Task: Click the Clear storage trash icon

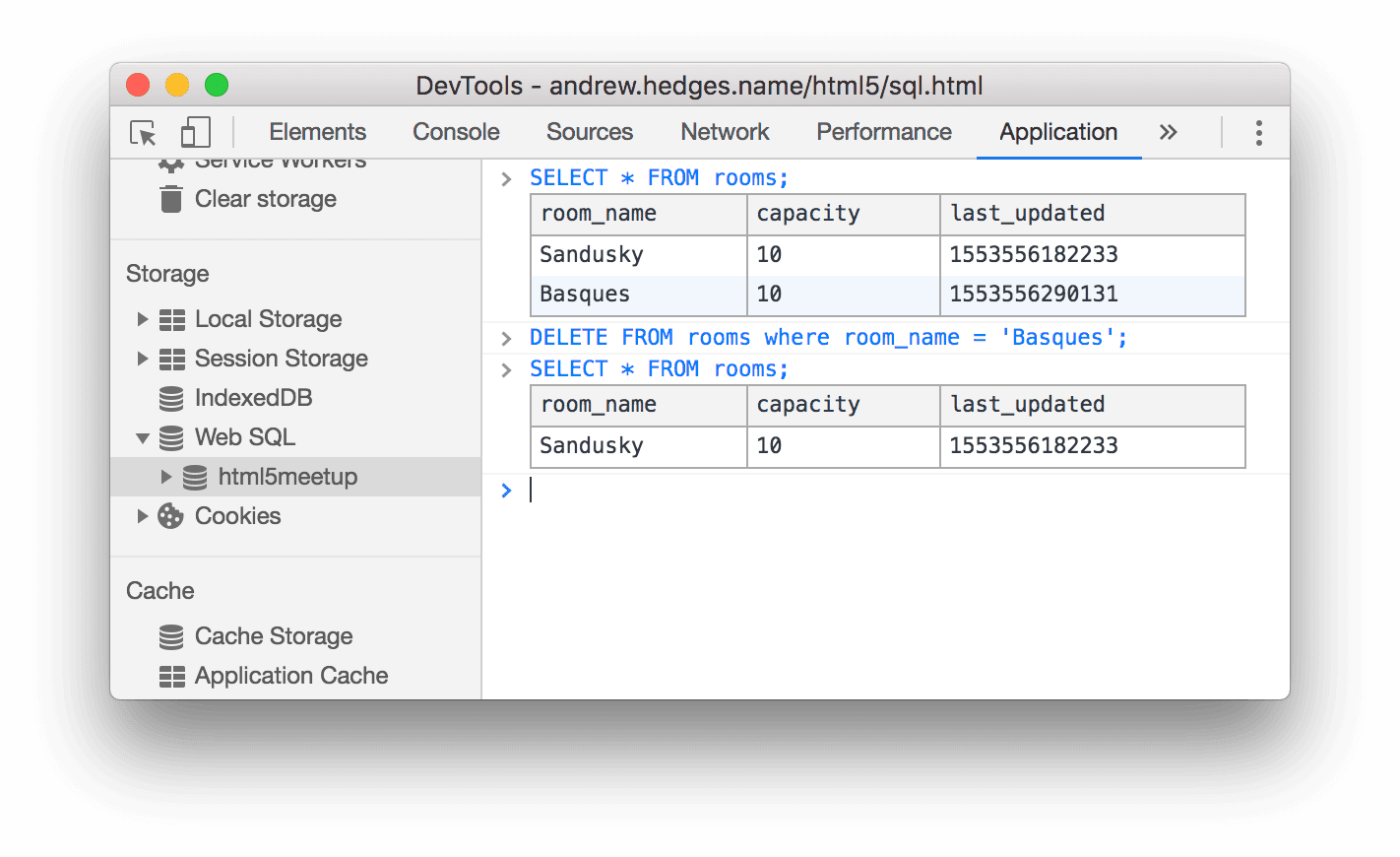Action: click(170, 198)
